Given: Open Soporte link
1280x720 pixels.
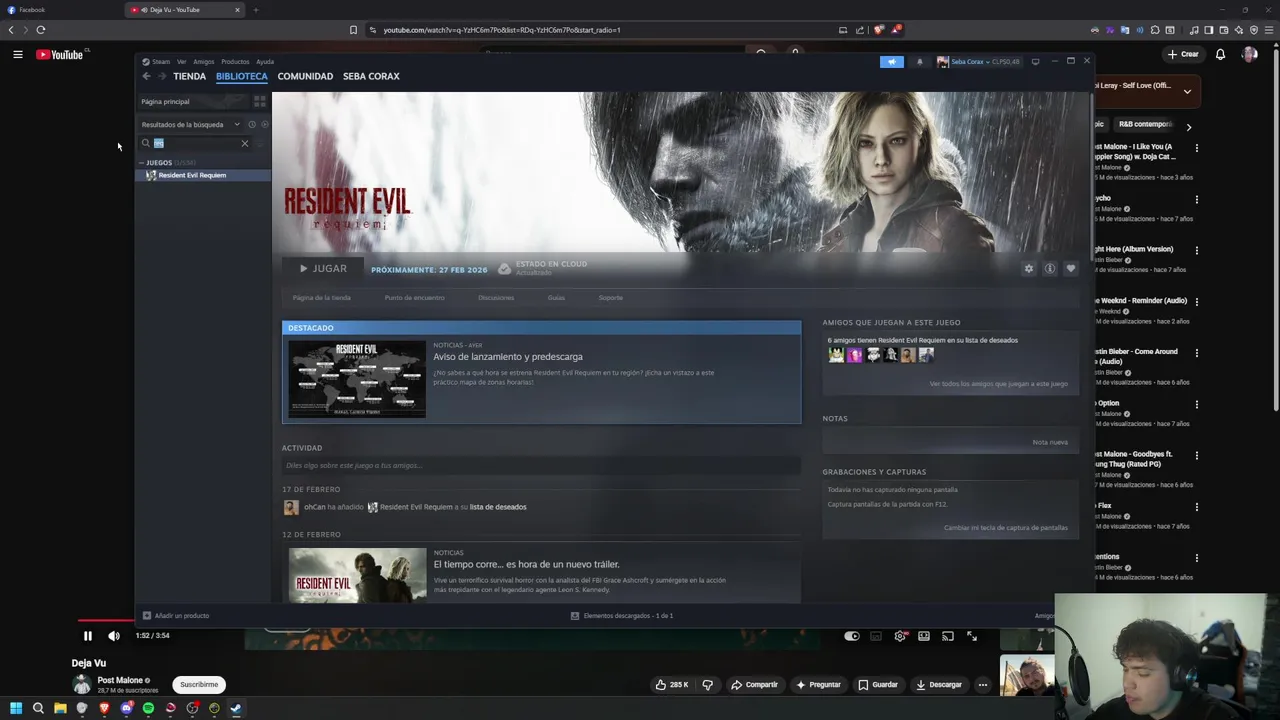Looking at the screenshot, I should [610, 298].
